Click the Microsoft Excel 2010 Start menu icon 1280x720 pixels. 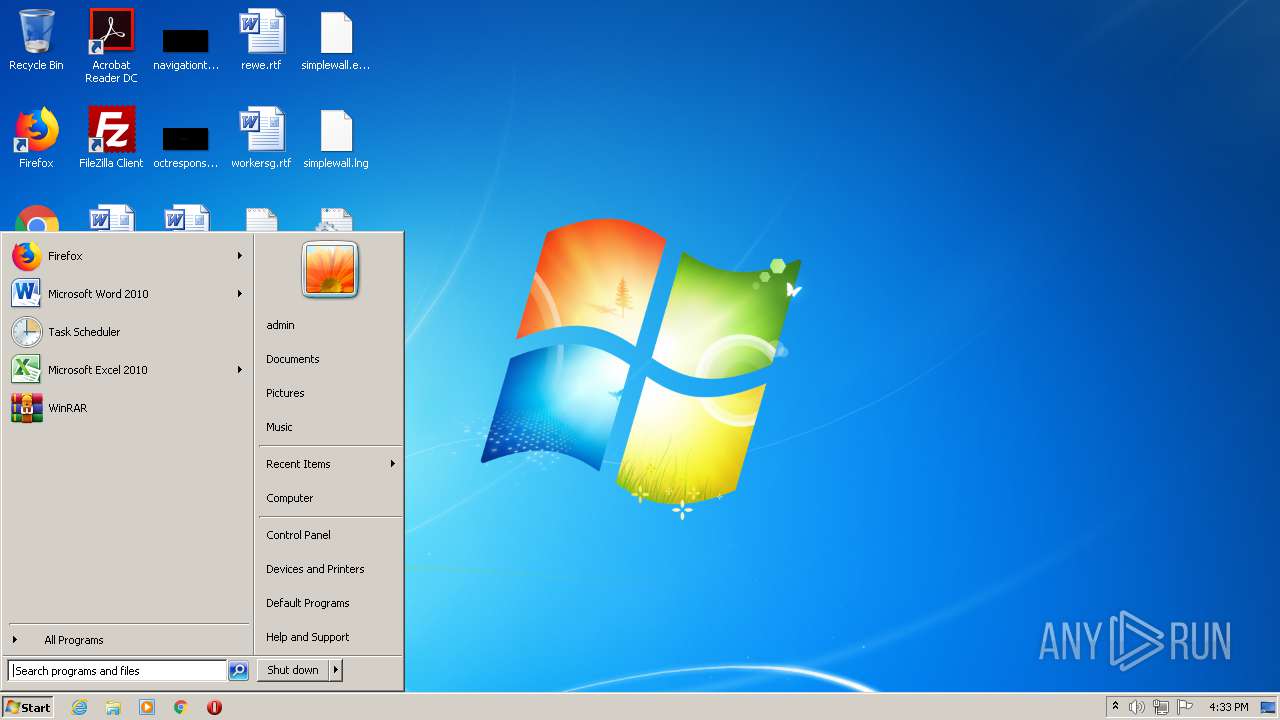click(x=27, y=370)
